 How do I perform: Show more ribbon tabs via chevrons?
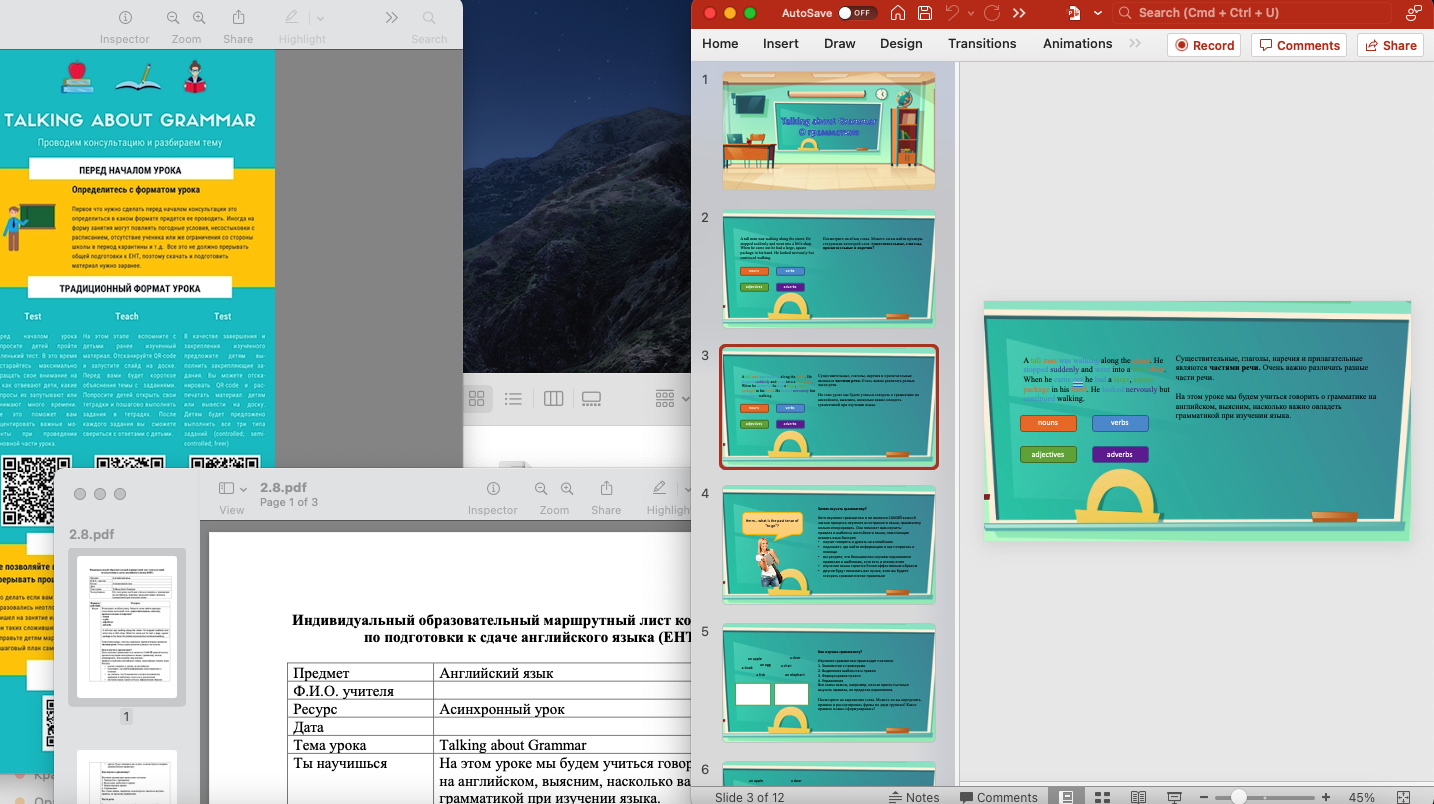[x=1135, y=44]
